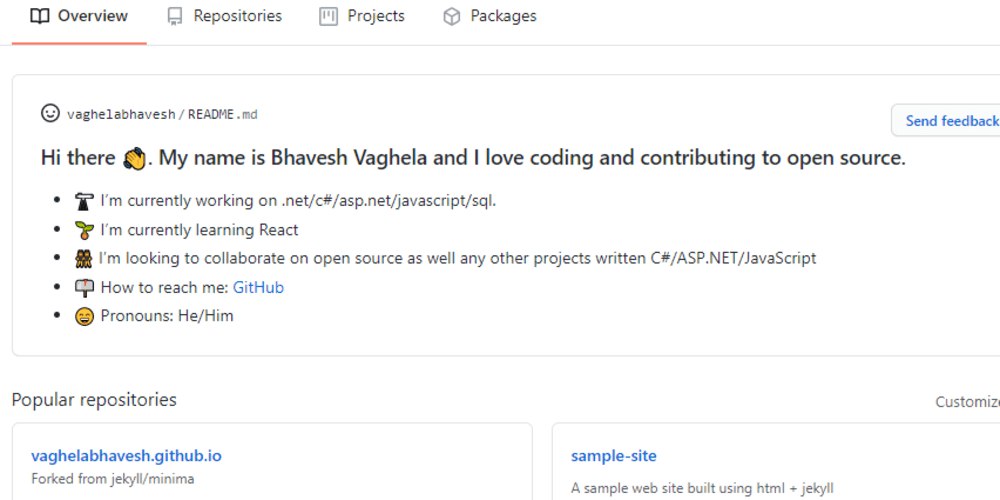Click the smiley icon beside README path

coord(50,114)
